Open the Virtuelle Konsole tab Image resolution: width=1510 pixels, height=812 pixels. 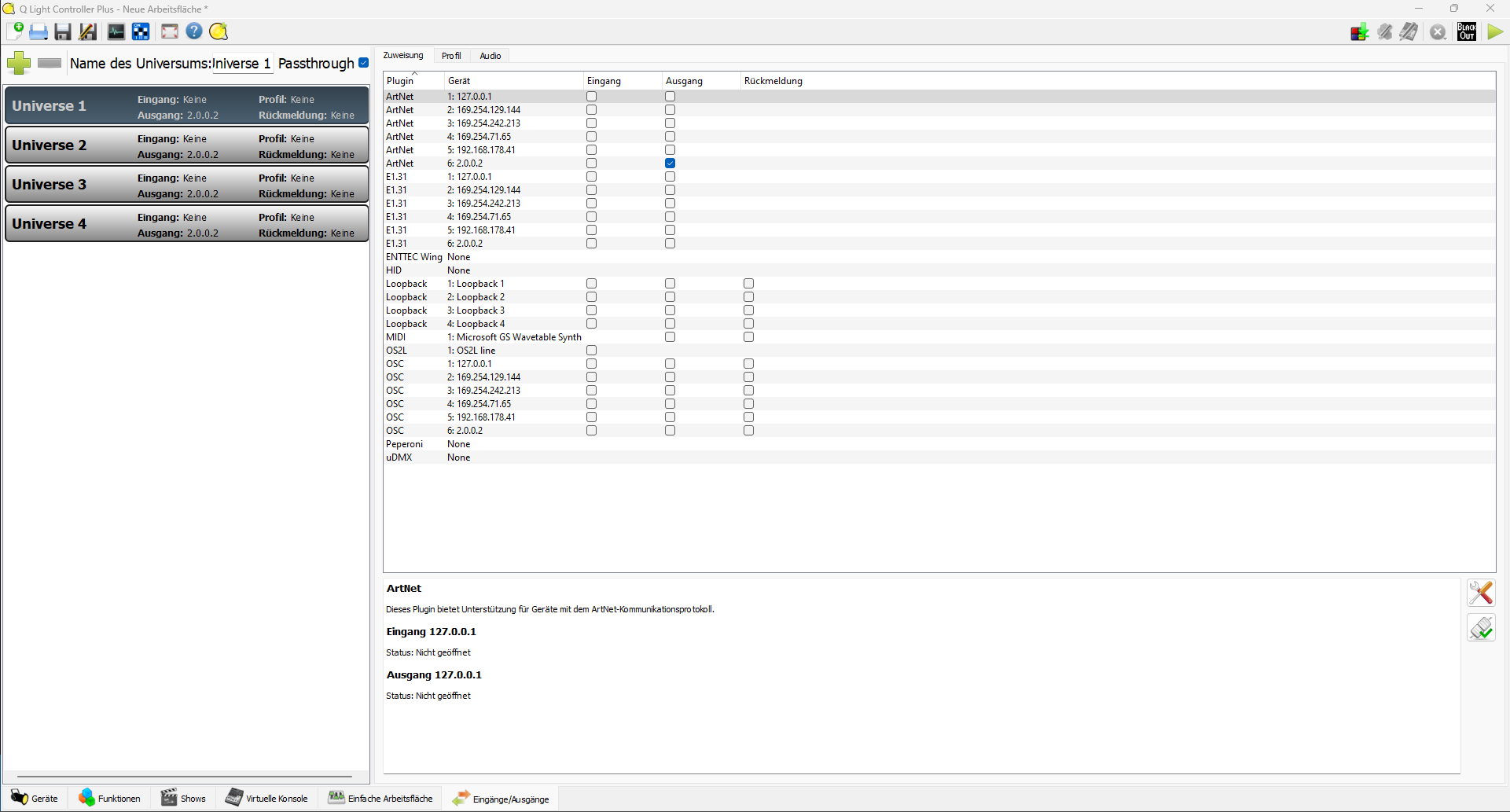coord(266,798)
